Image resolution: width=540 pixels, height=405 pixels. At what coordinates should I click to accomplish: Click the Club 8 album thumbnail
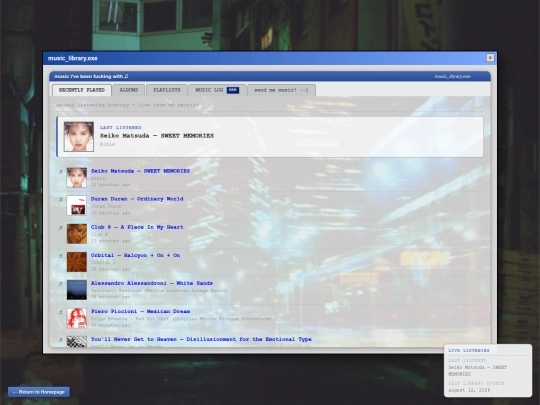click(x=76, y=234)
